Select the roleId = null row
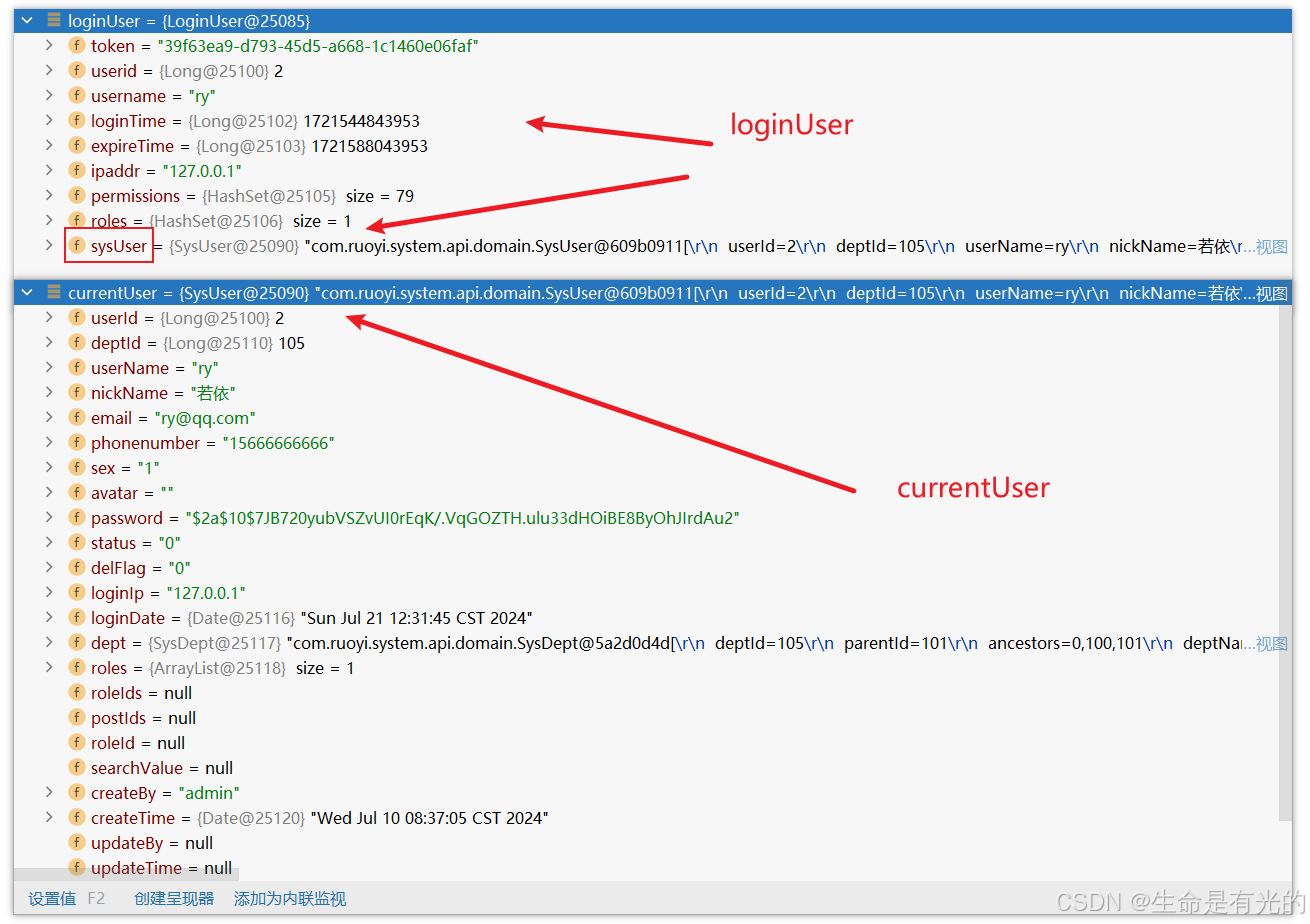This screenshot has width=1310, height=924. click(x=646, y=742)
